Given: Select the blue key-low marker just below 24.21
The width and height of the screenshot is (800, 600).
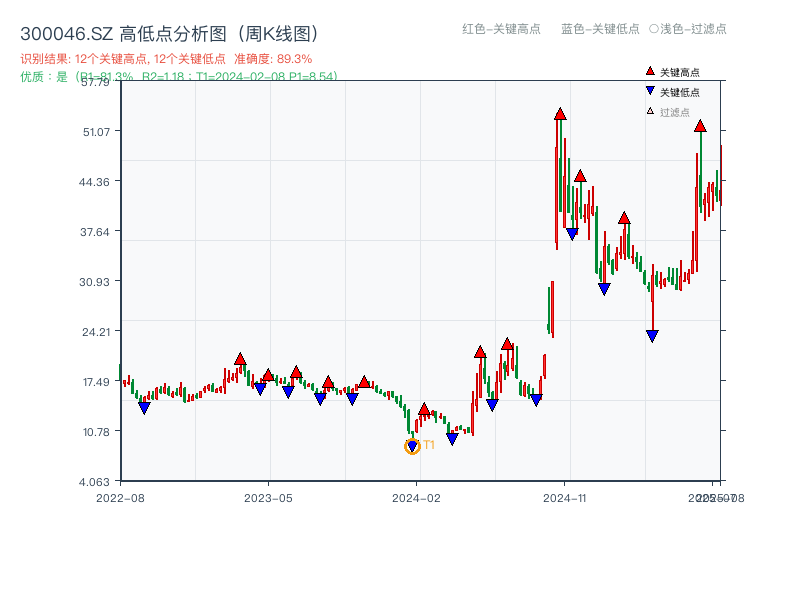Looking at the screenshot, I should coord(652,336).
